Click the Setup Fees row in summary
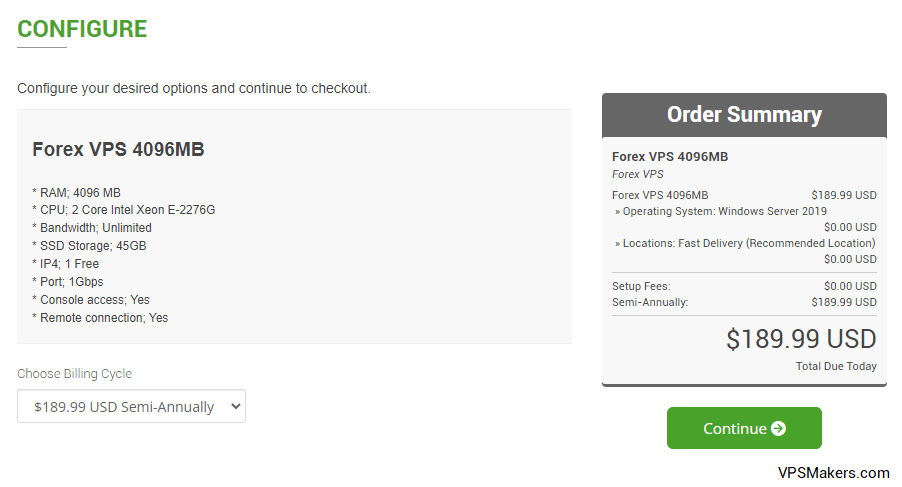The height and width of the screenshot is (487, 902). pos(744,286)
